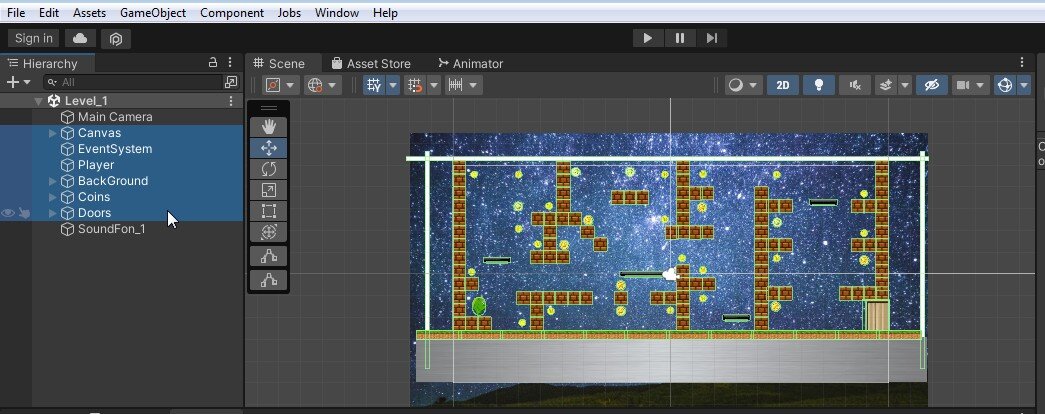Click the Step frame button
Image resolution: width=1045 pixels, height=414 pixels.
coord(712,38)
